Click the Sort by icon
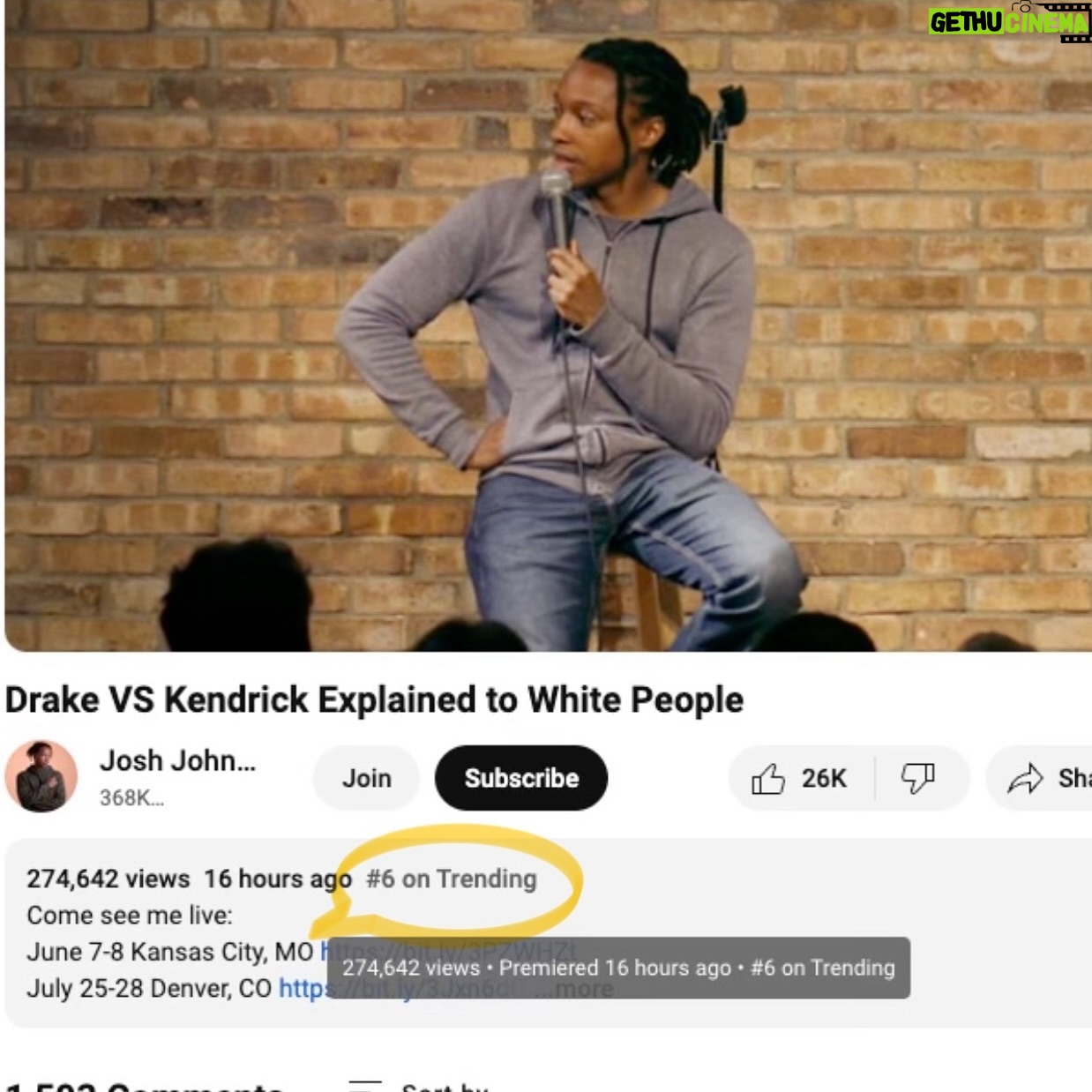1092x1092 pixels. pyautogui.click(x=365, y=1086)
